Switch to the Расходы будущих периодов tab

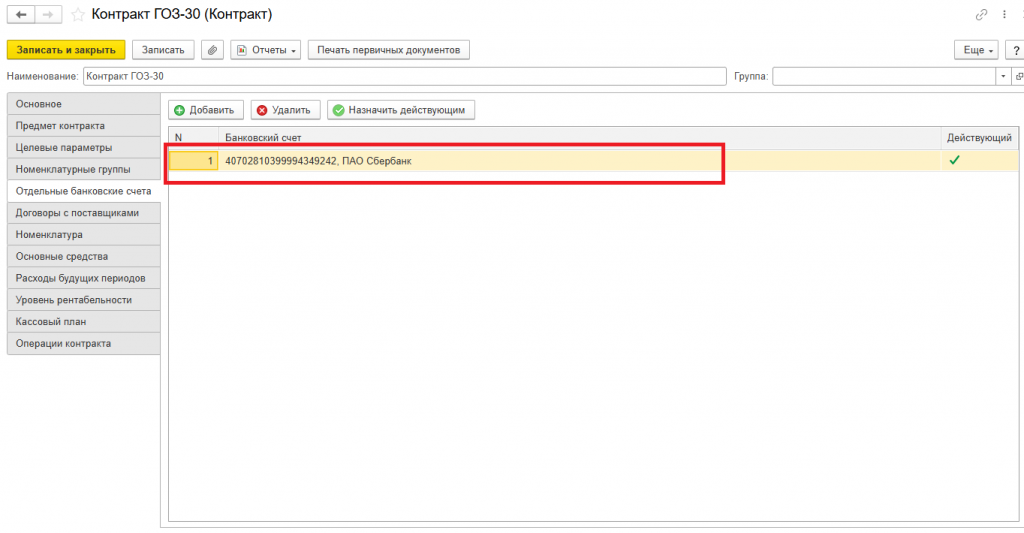[x=84, y=278]
